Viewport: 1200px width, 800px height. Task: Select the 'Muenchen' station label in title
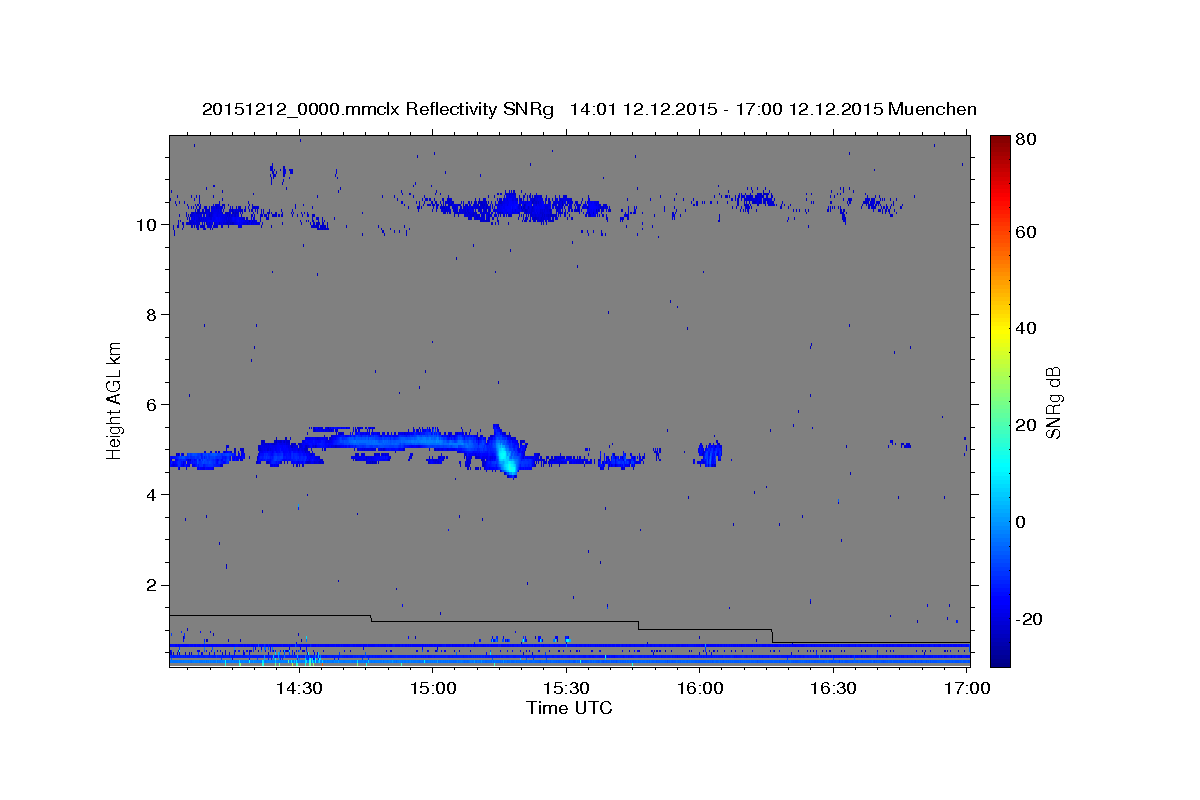click(x=933, y=109)
